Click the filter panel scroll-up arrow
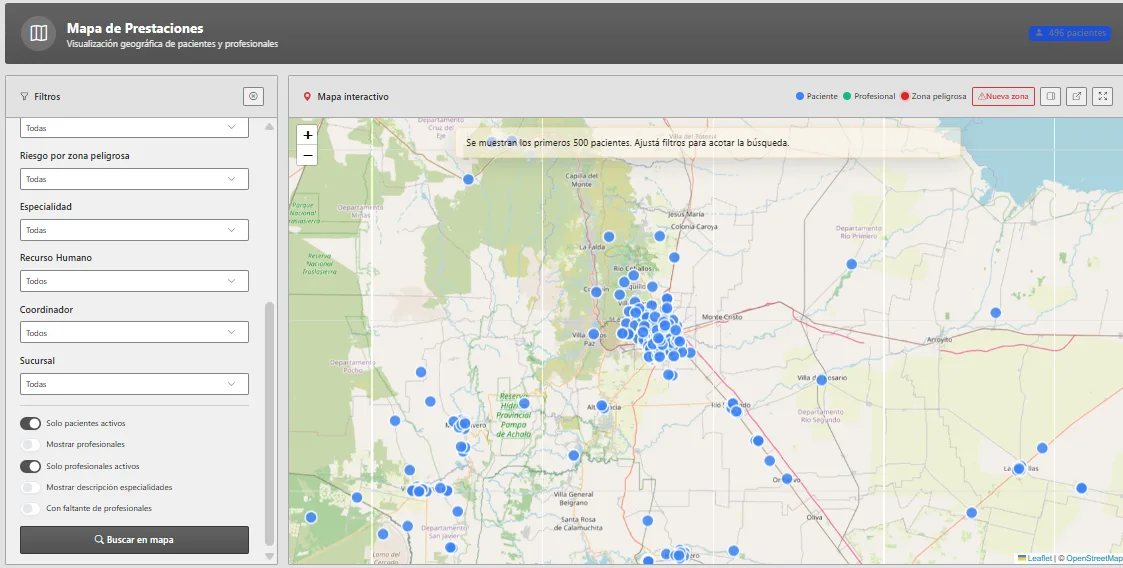 pyautogui.click(x=269, y=127)
